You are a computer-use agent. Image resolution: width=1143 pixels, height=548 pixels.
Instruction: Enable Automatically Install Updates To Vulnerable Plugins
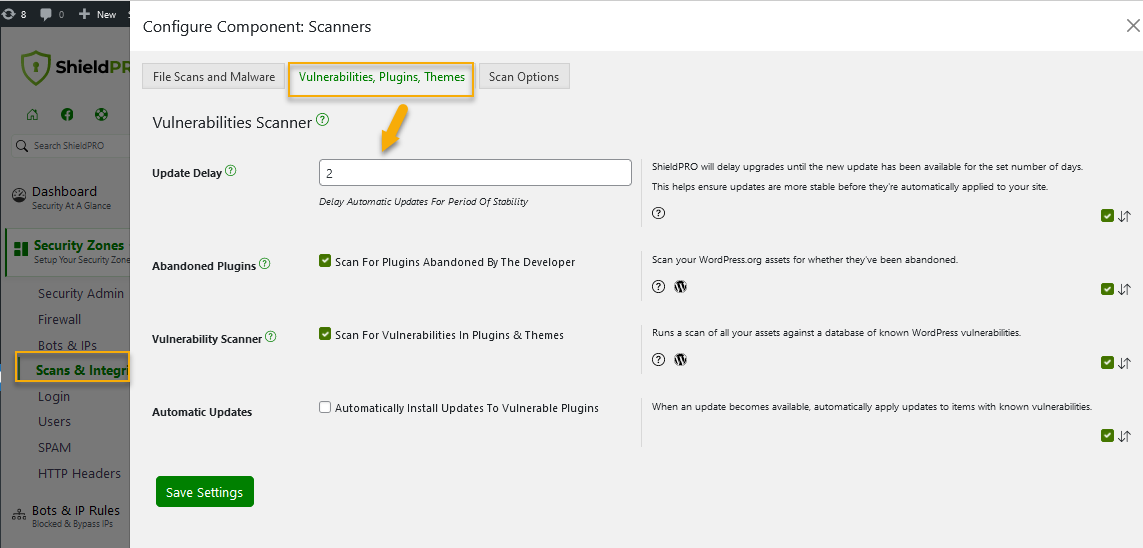pyautogui.click(x=325, y=407)
